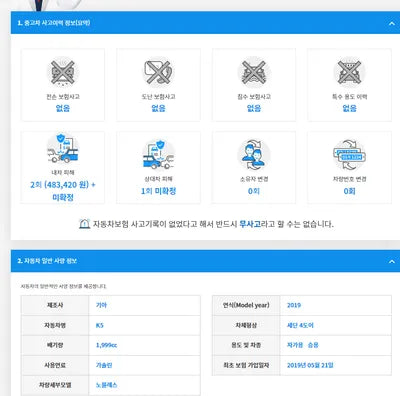Click the 내차 피해 insurance icon
Screen dimensions: 400x396
(x=63, y=148)
